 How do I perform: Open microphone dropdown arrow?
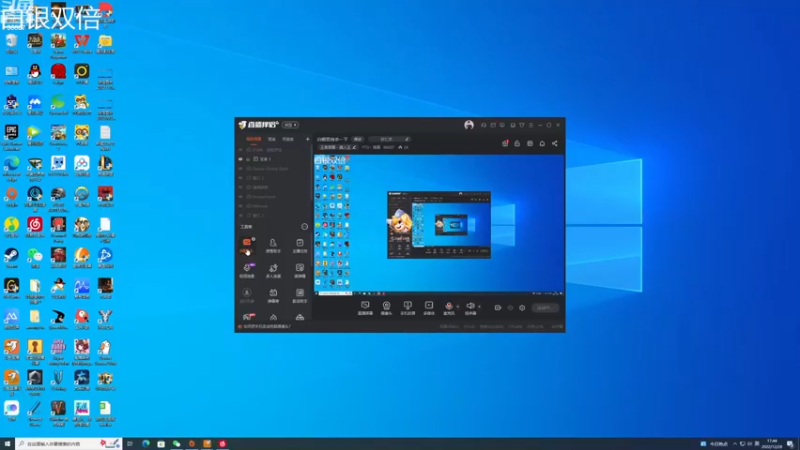[457, 307]
